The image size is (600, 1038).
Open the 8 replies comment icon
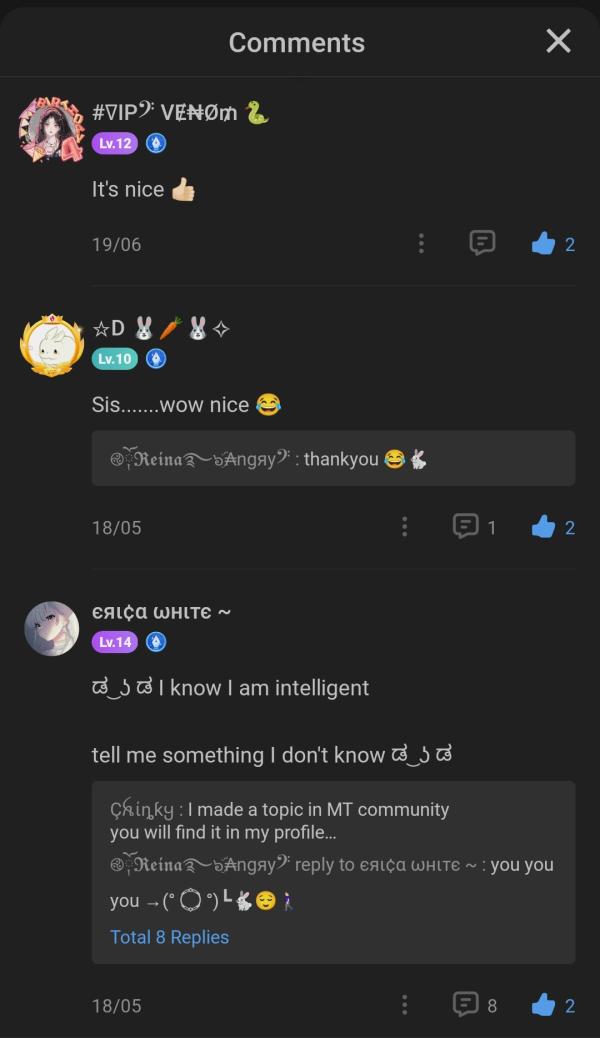click(466, 1005)
